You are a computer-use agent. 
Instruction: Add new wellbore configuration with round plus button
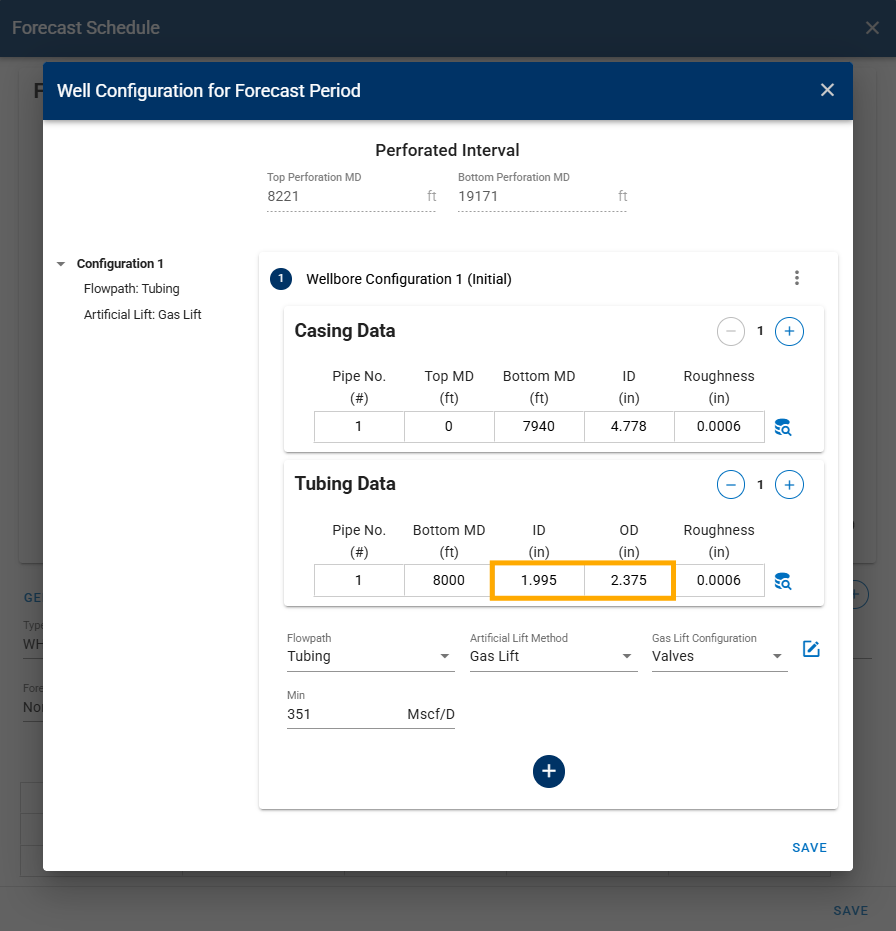548,771
